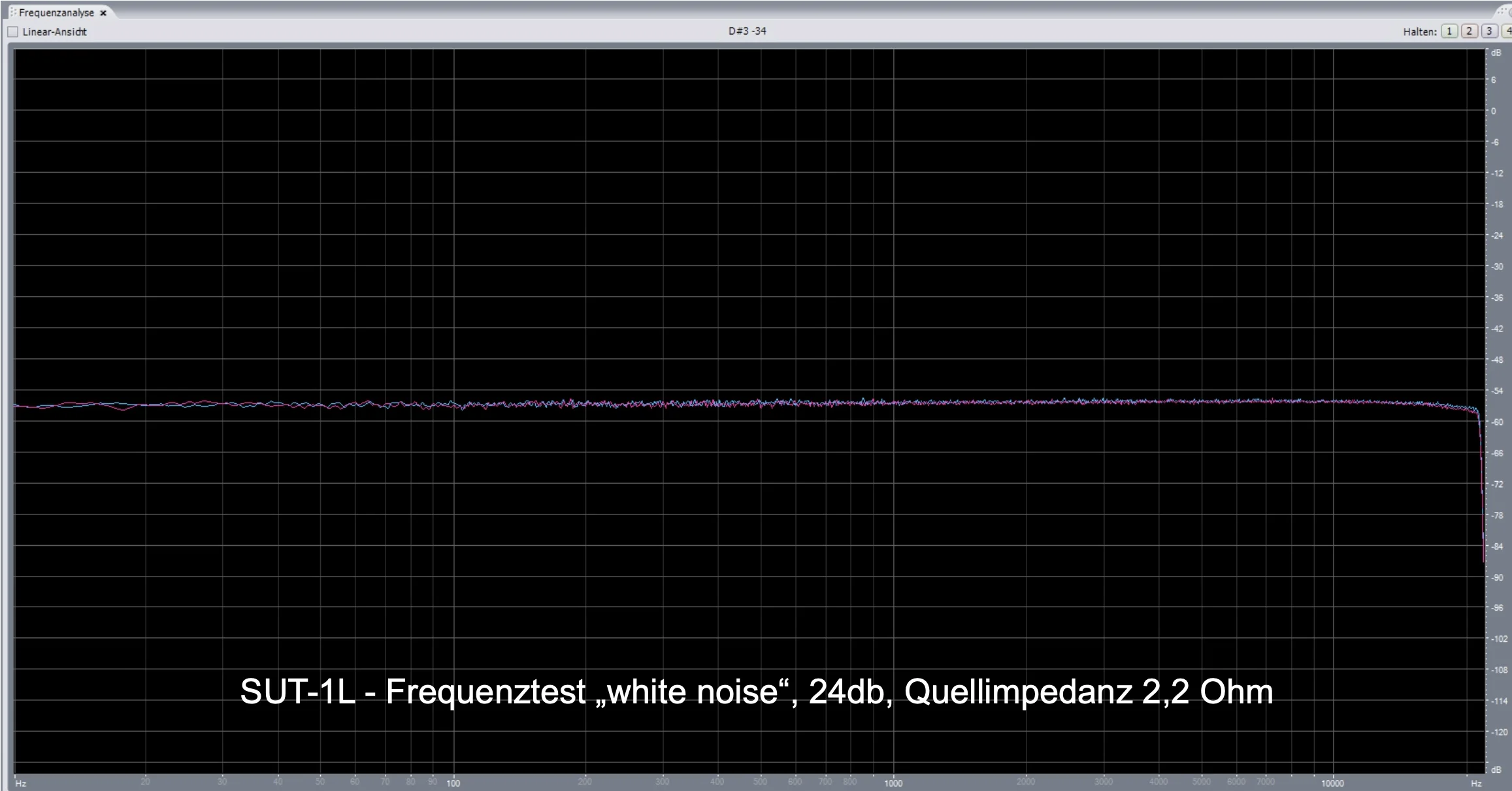Click the Halten: text label
1512x791 pixels.
(x=1419, y=31)
